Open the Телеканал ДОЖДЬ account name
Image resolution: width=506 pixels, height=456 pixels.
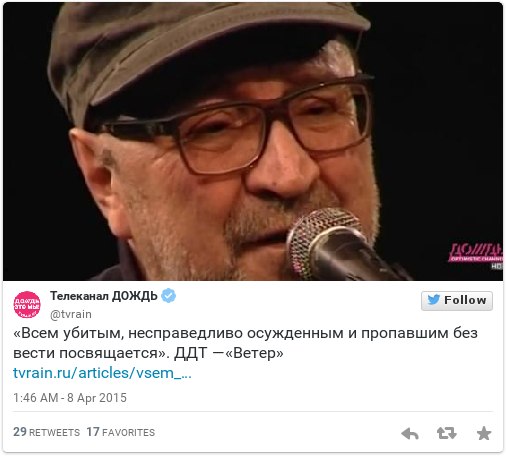[x=104, y=296]
